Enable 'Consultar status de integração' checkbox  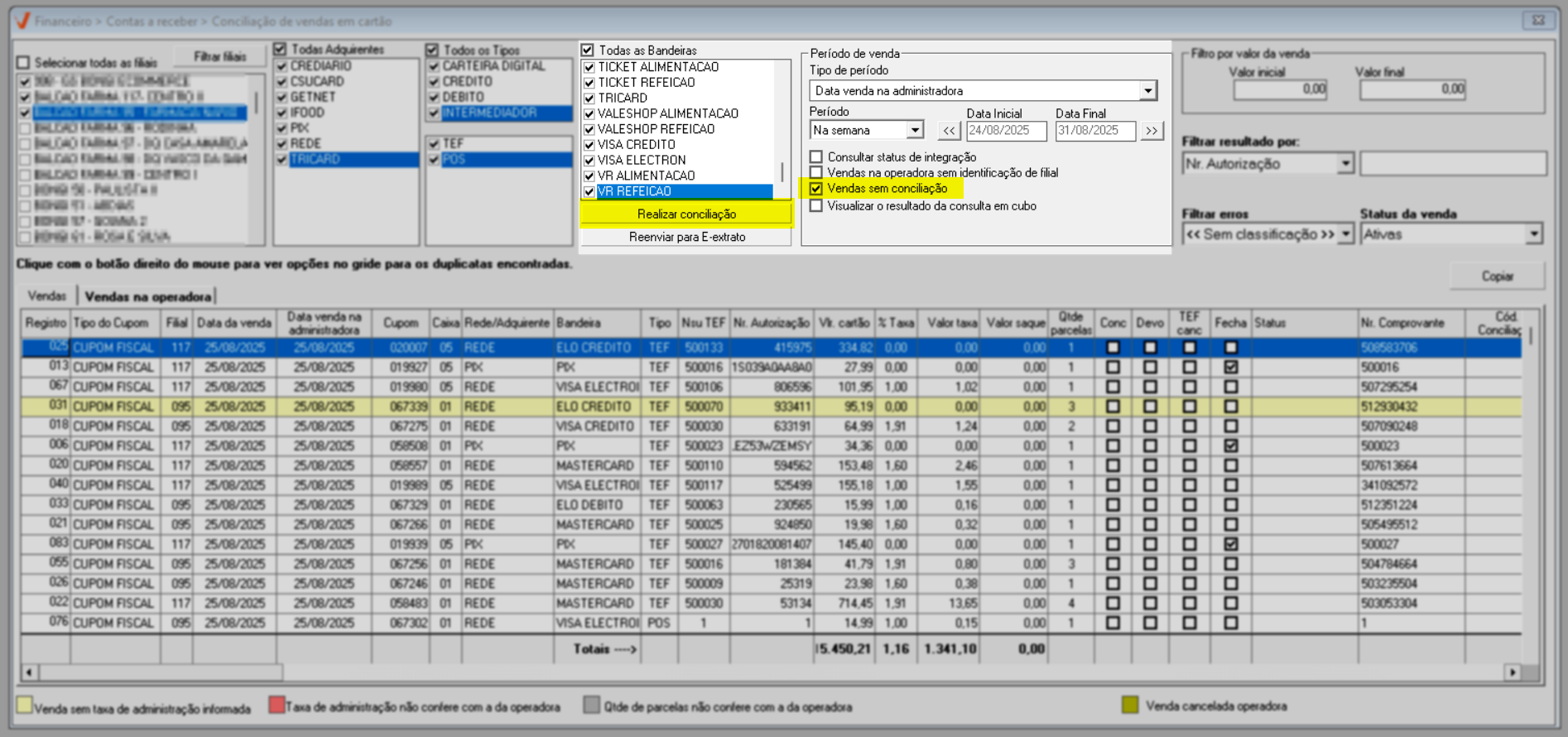pos(816,157)
